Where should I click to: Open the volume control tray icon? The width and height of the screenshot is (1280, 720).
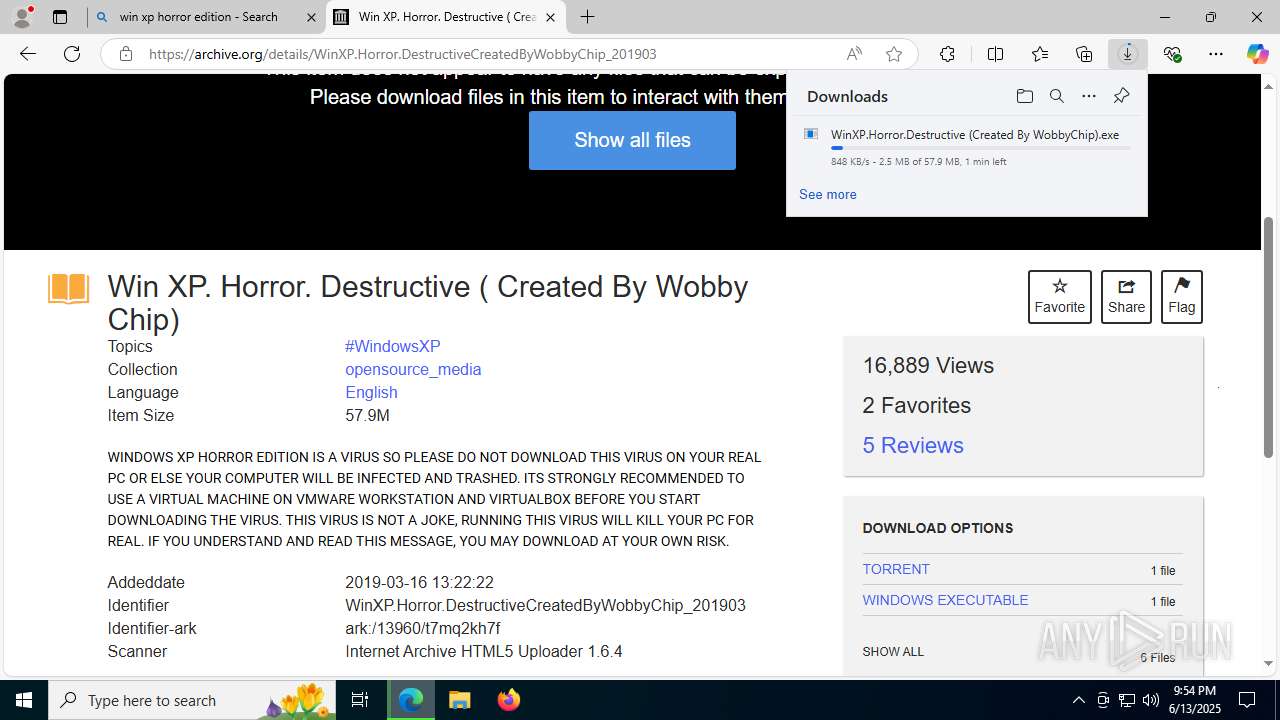[1150, 700]
